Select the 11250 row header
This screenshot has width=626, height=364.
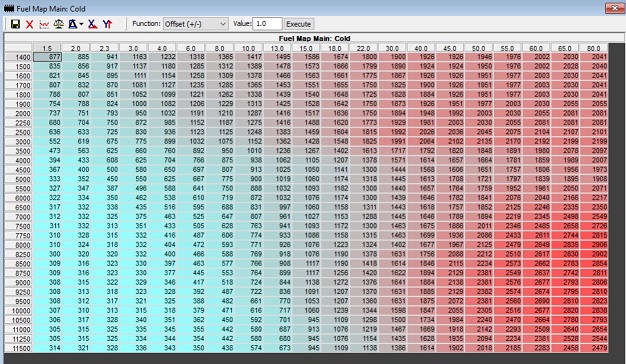(19, 338)
